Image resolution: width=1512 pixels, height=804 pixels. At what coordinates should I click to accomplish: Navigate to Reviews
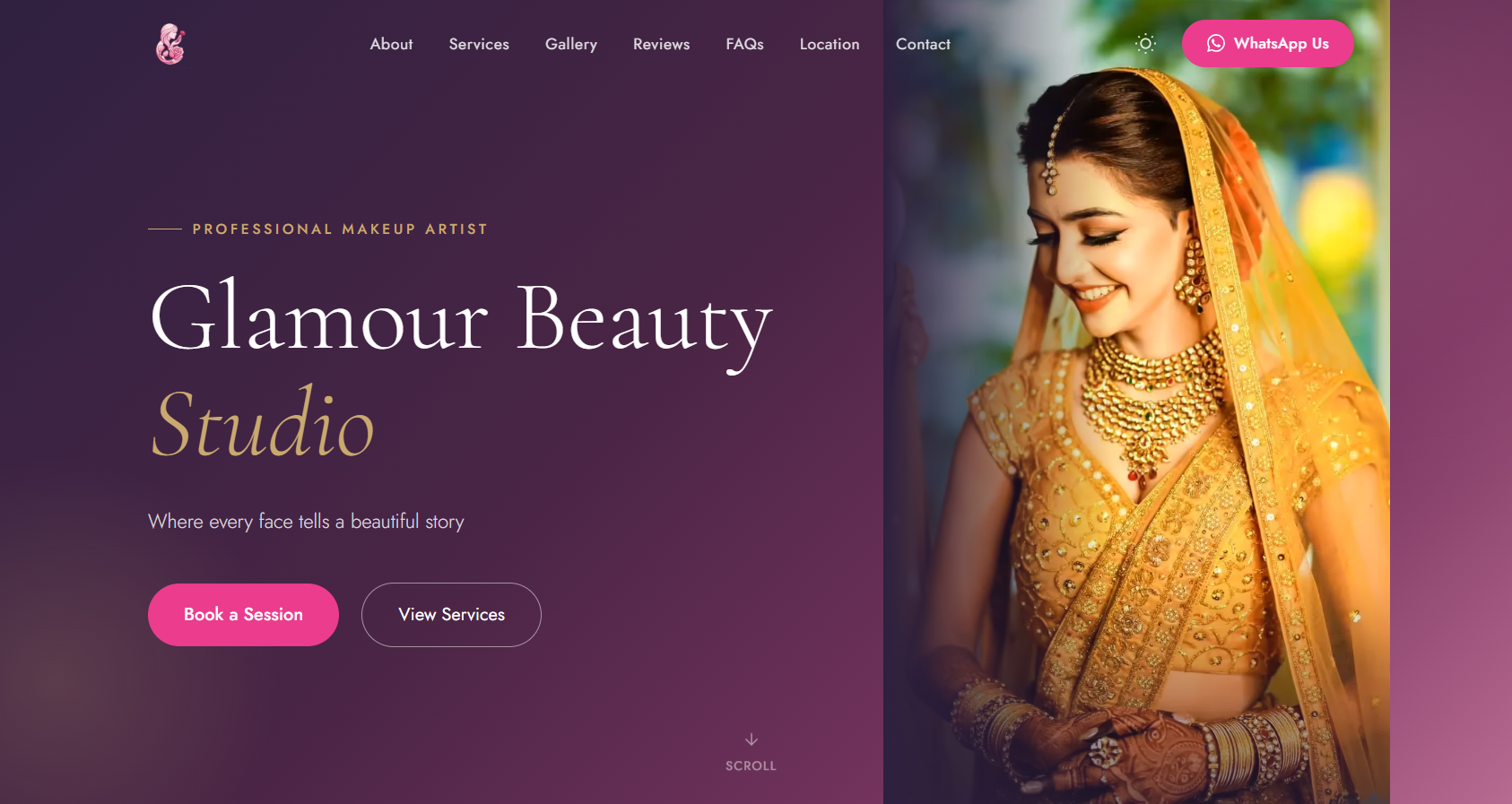click(661, 44)
